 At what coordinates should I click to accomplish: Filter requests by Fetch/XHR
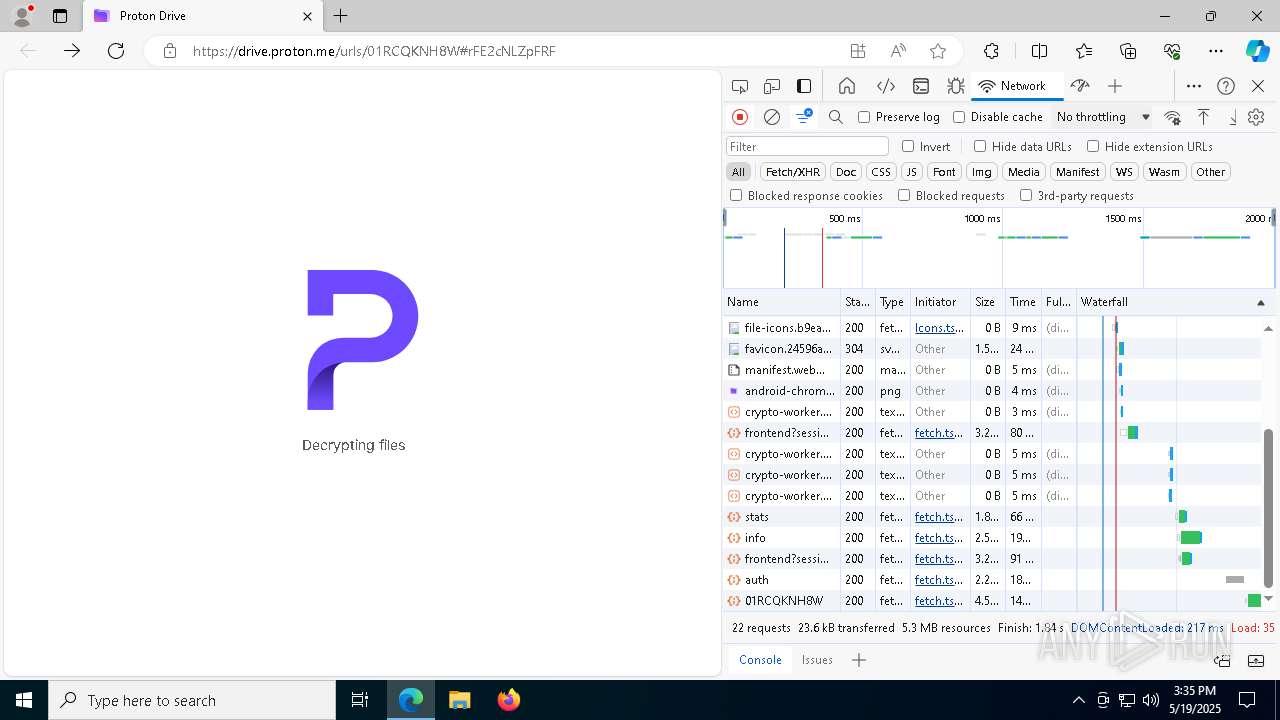click(793, 172)
